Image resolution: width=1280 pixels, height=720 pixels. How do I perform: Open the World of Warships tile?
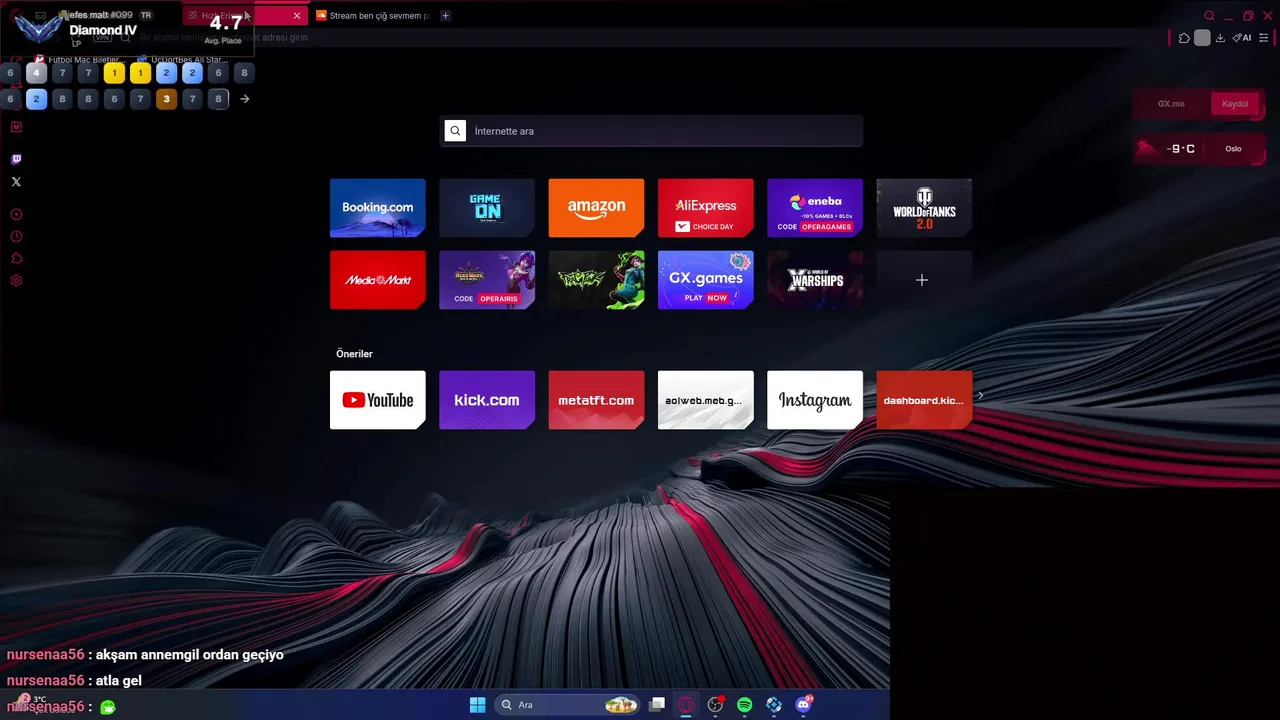[815, 280]
